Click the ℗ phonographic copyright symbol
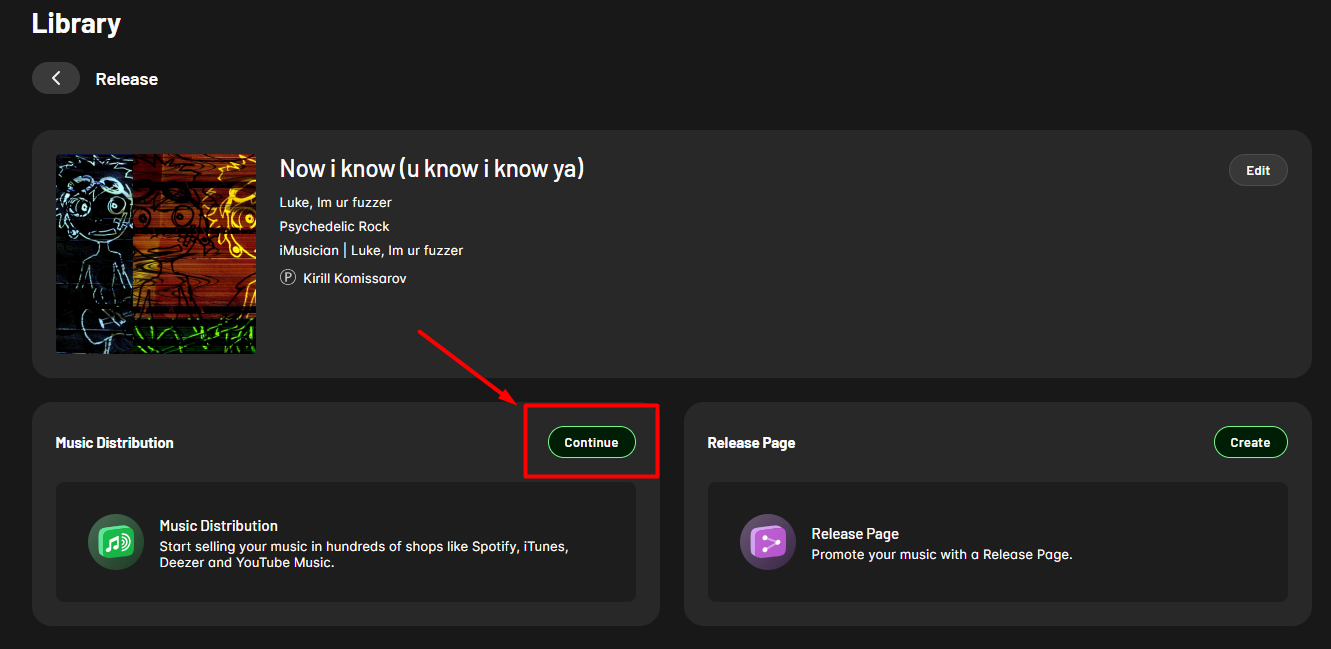This screenshot has height=649, width=1331. coord(288,278)
